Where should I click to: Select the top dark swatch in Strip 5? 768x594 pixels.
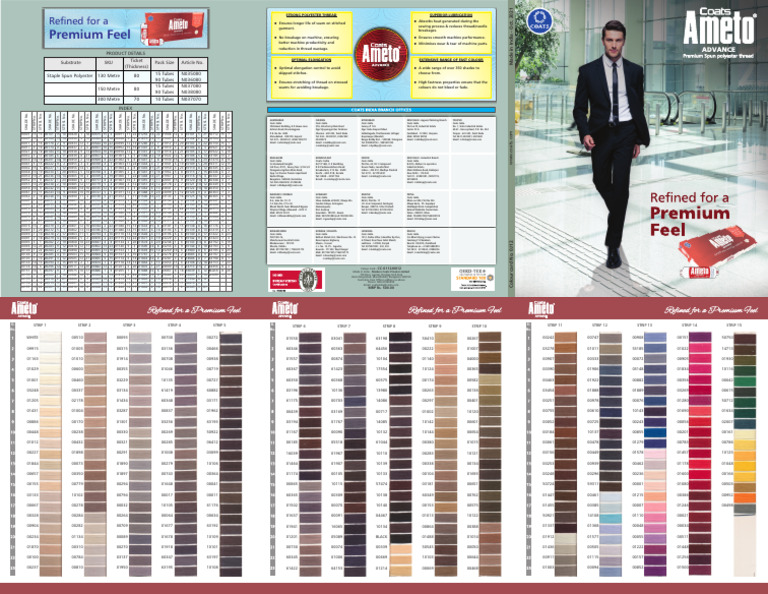click(231, 338)
